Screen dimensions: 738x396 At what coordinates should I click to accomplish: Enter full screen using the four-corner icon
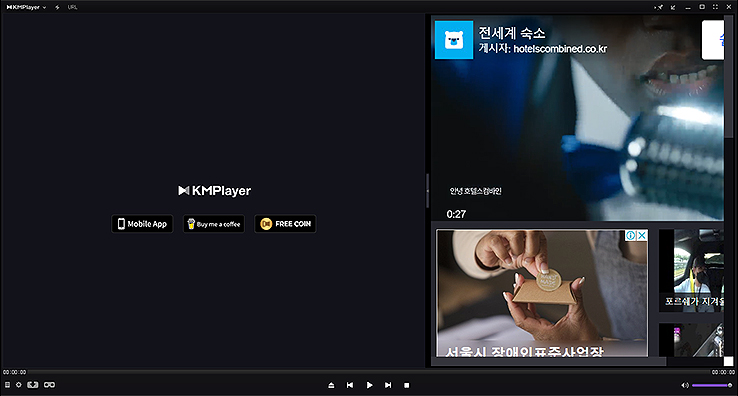[715, 7]
